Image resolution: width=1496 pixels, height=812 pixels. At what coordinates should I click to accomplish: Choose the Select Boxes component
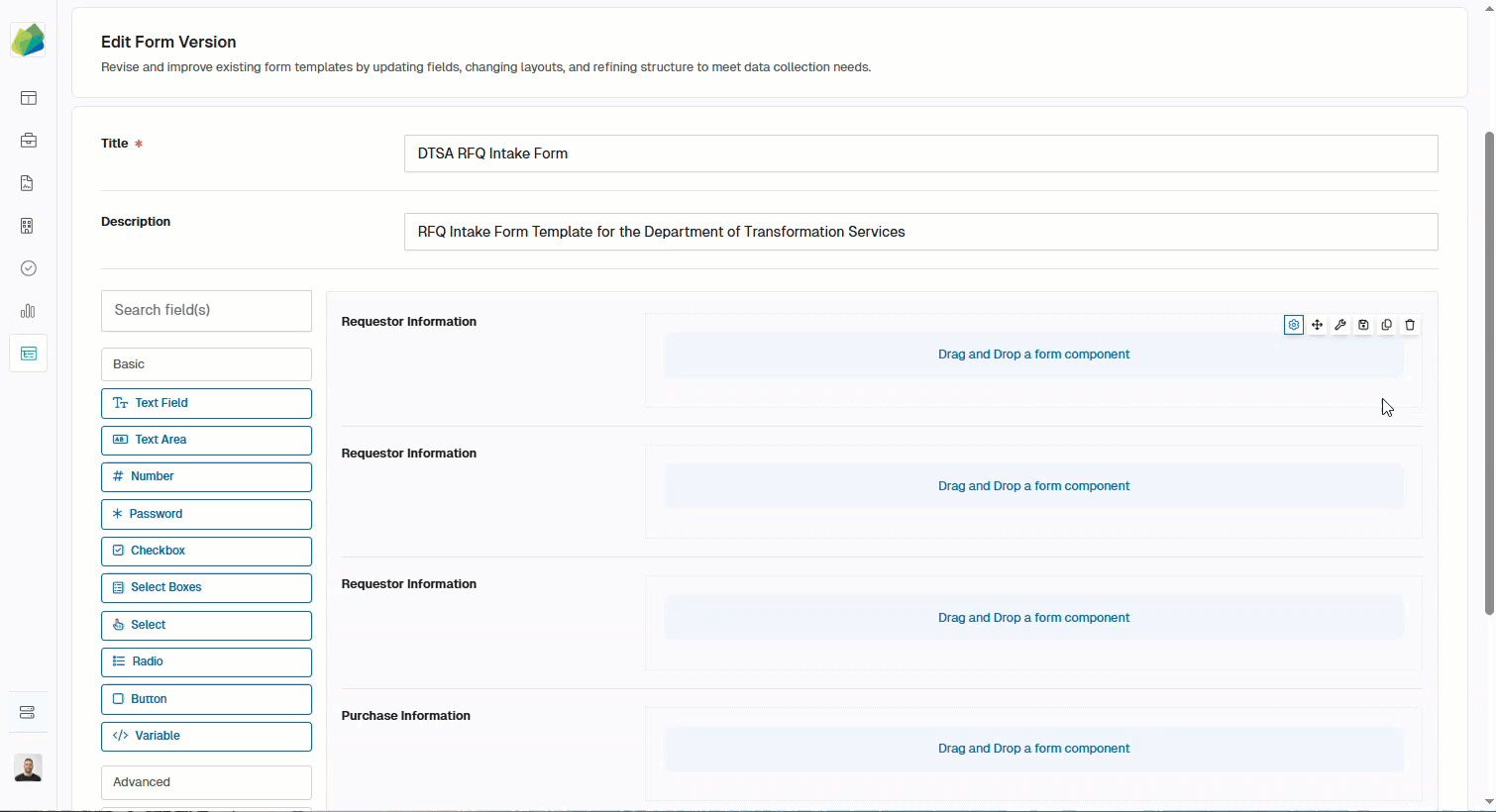[x=206, y=587]
